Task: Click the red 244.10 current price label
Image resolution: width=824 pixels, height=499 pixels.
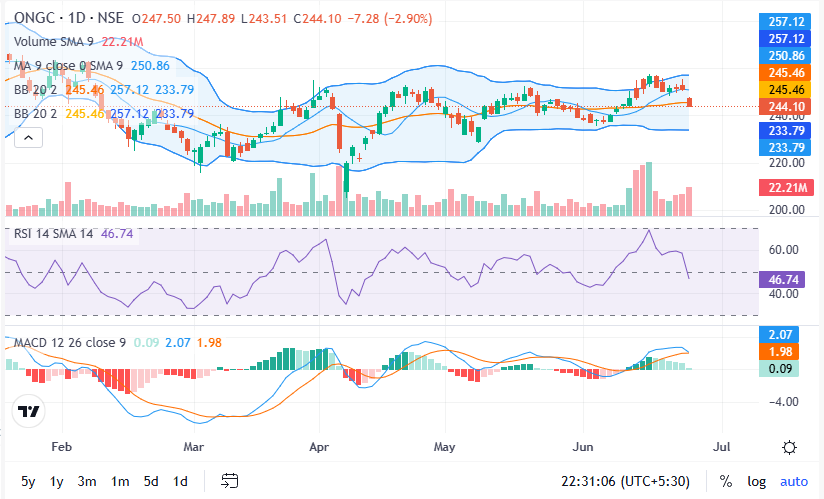Action: tap(786, 107)
